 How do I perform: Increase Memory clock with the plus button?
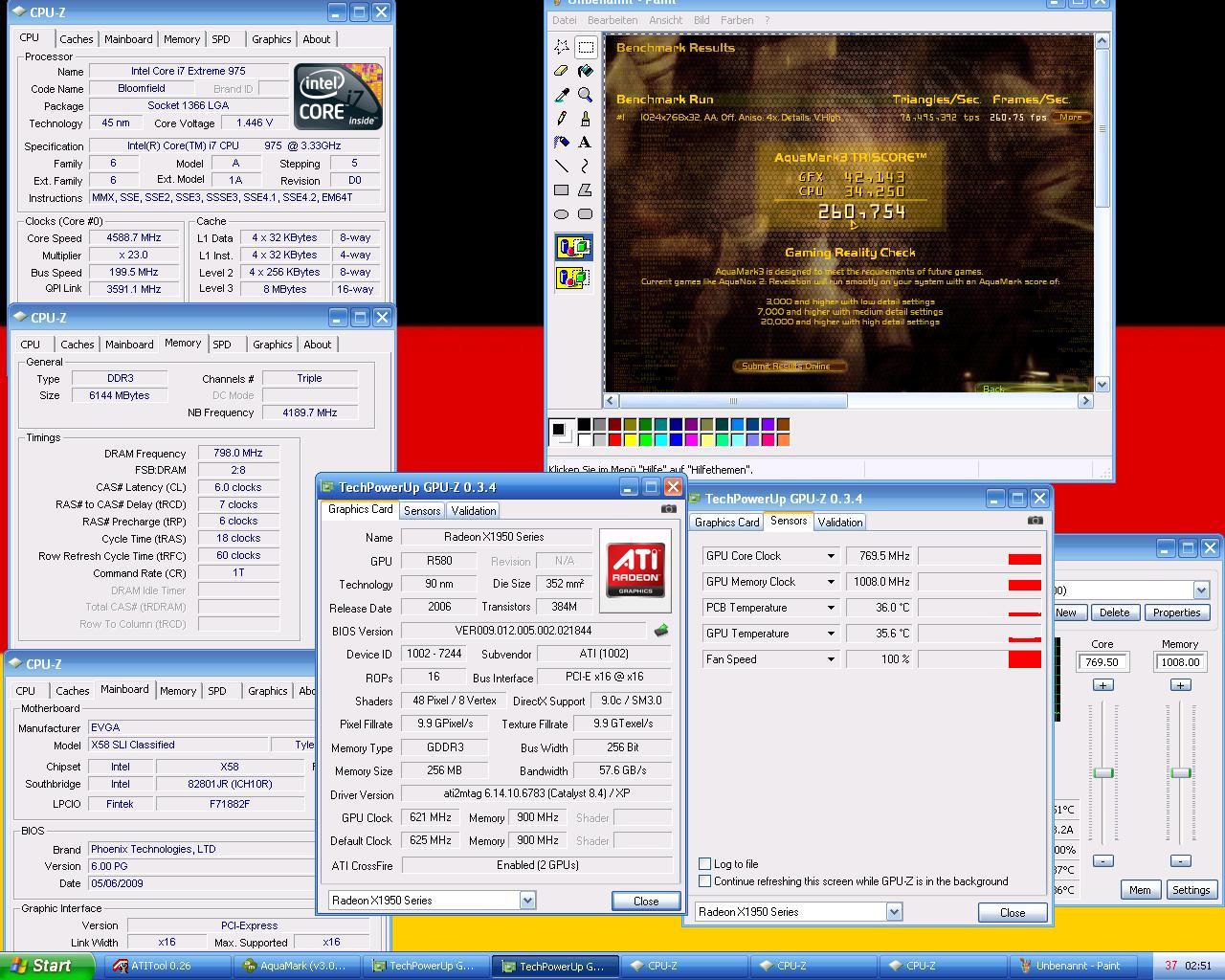coord(1180,685)
